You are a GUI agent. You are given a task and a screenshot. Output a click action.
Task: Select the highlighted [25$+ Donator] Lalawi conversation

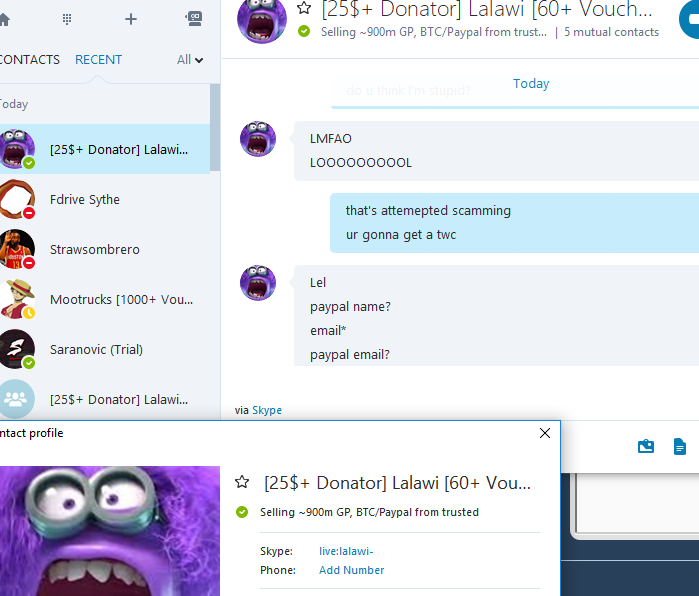tap(105, 149)
